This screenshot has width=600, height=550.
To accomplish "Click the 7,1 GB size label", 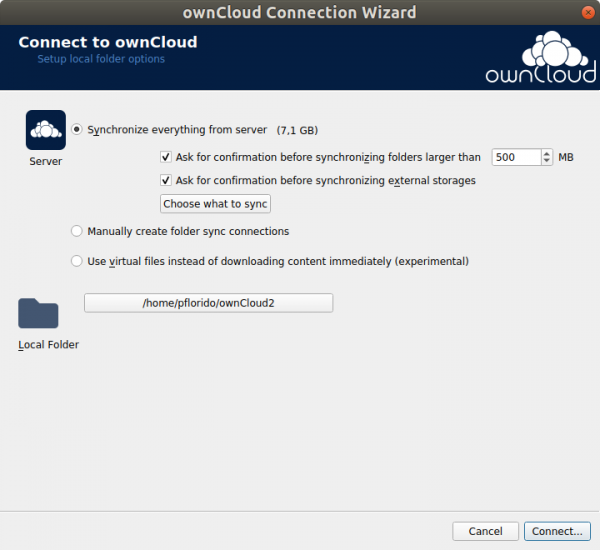I will (297, 130).
